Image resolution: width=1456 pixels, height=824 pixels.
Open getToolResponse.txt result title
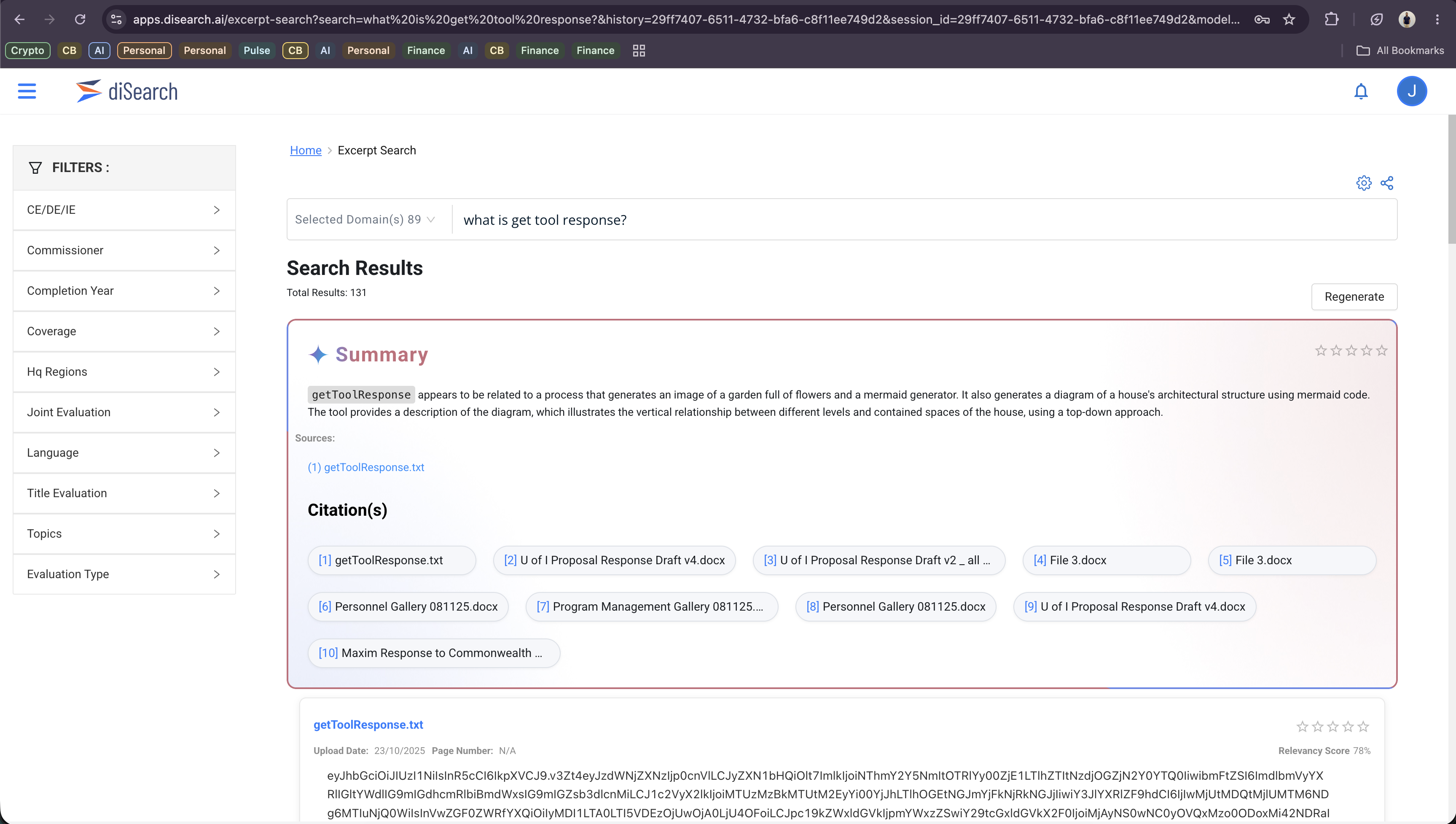pos(368,725)
